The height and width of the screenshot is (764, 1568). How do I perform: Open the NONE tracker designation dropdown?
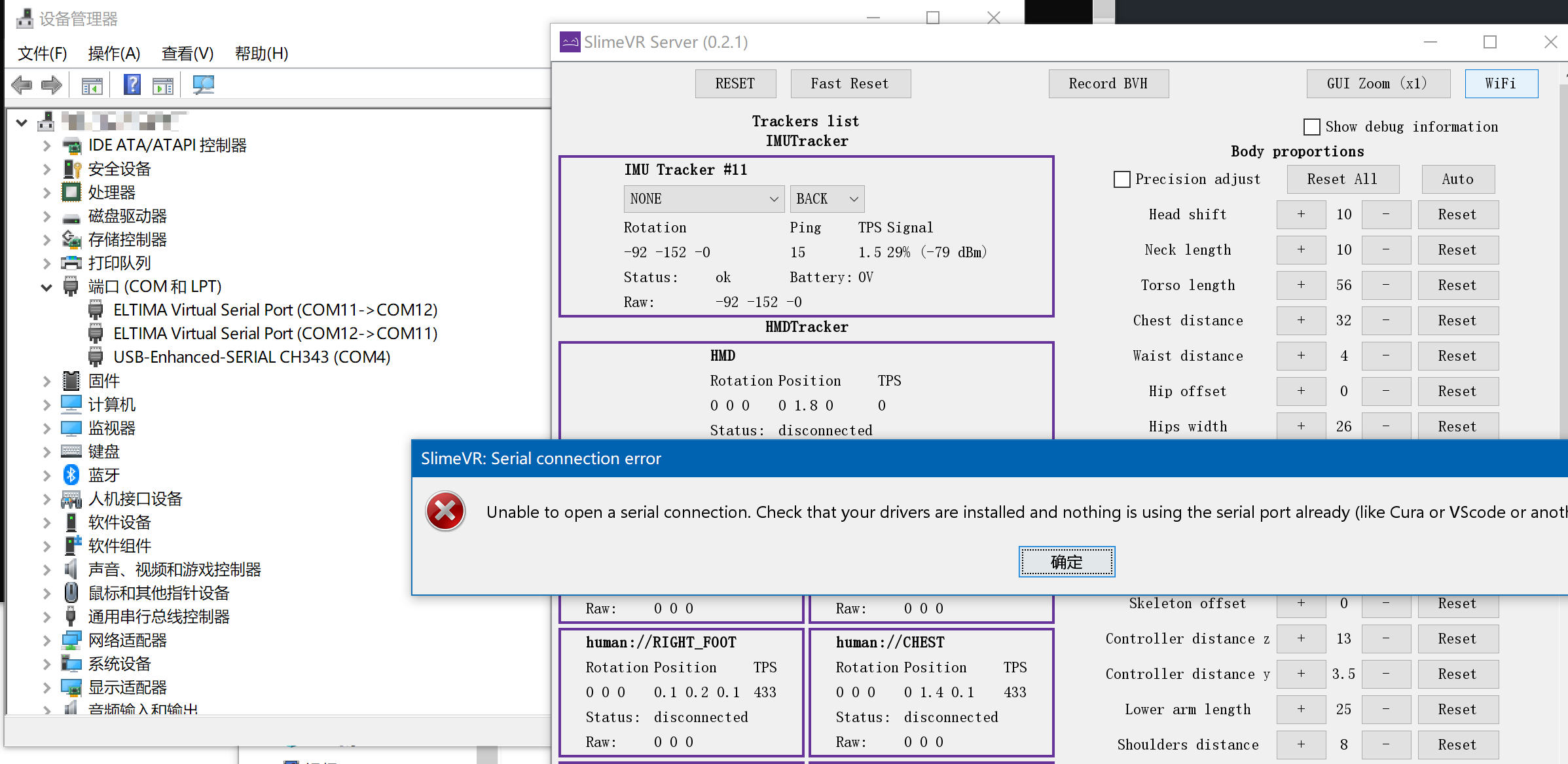pos(704,198)
